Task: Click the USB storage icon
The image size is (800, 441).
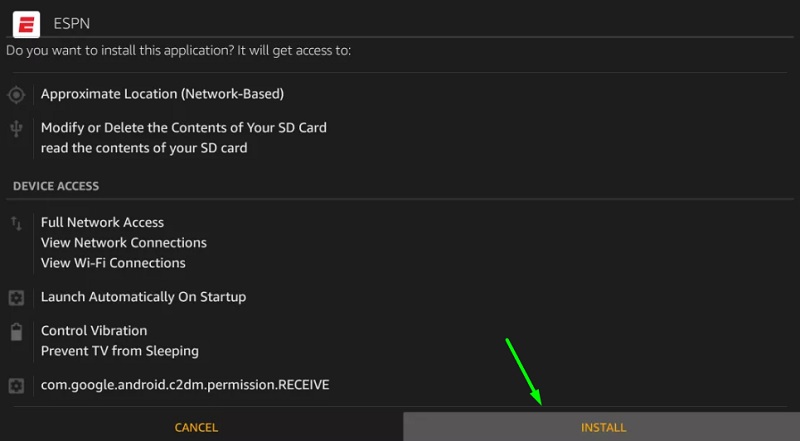Action: click(x=16, y=129)
